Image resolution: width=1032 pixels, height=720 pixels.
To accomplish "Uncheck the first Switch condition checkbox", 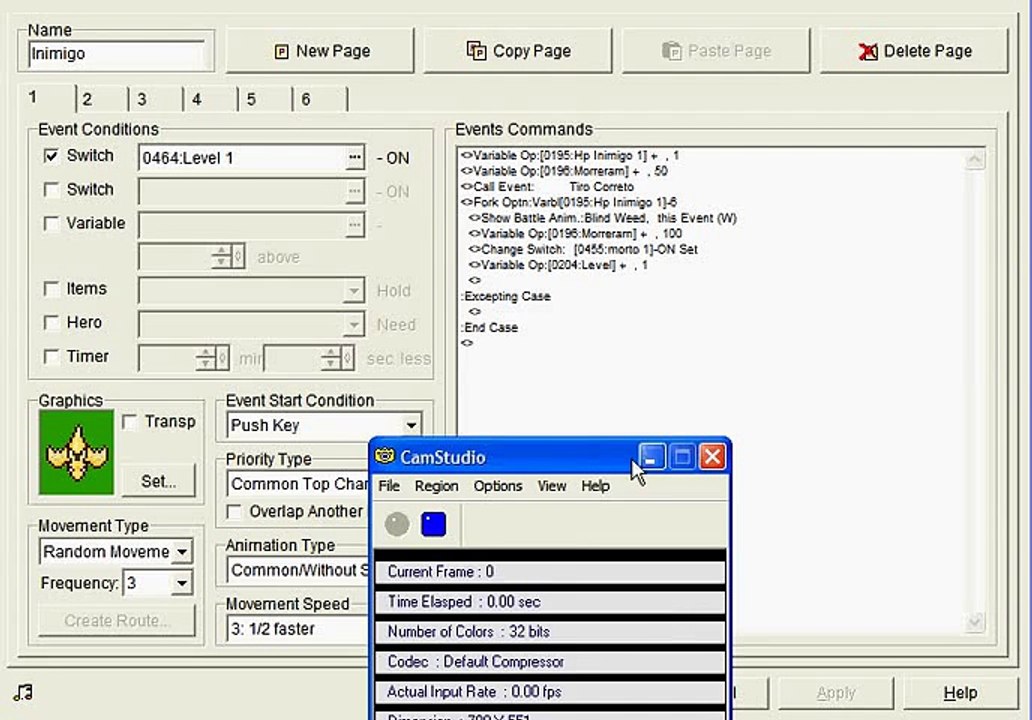I will pyautogui.click(x=51, y=156).
